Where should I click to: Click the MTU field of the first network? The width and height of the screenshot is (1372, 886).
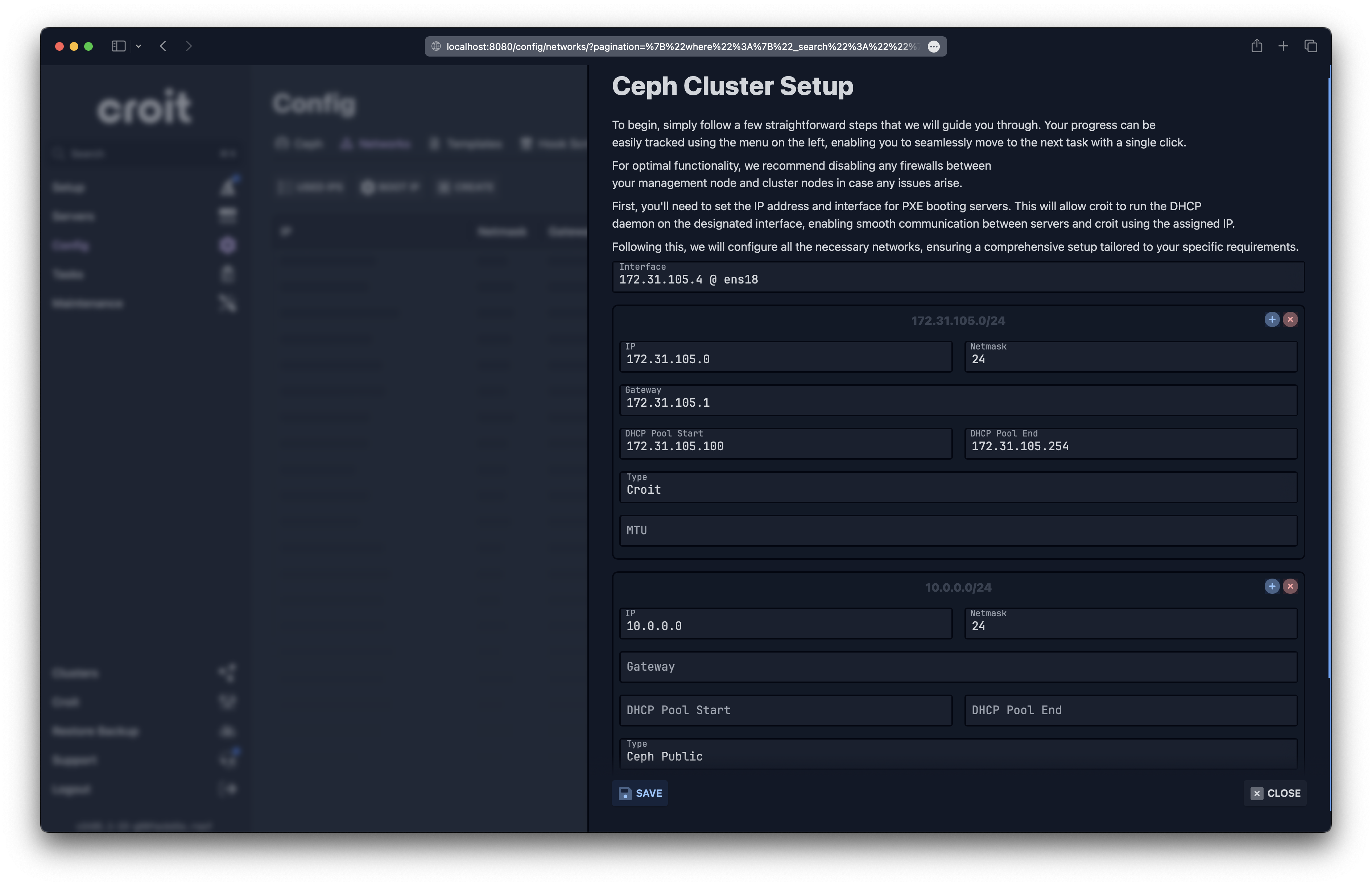tap(958, 530)
